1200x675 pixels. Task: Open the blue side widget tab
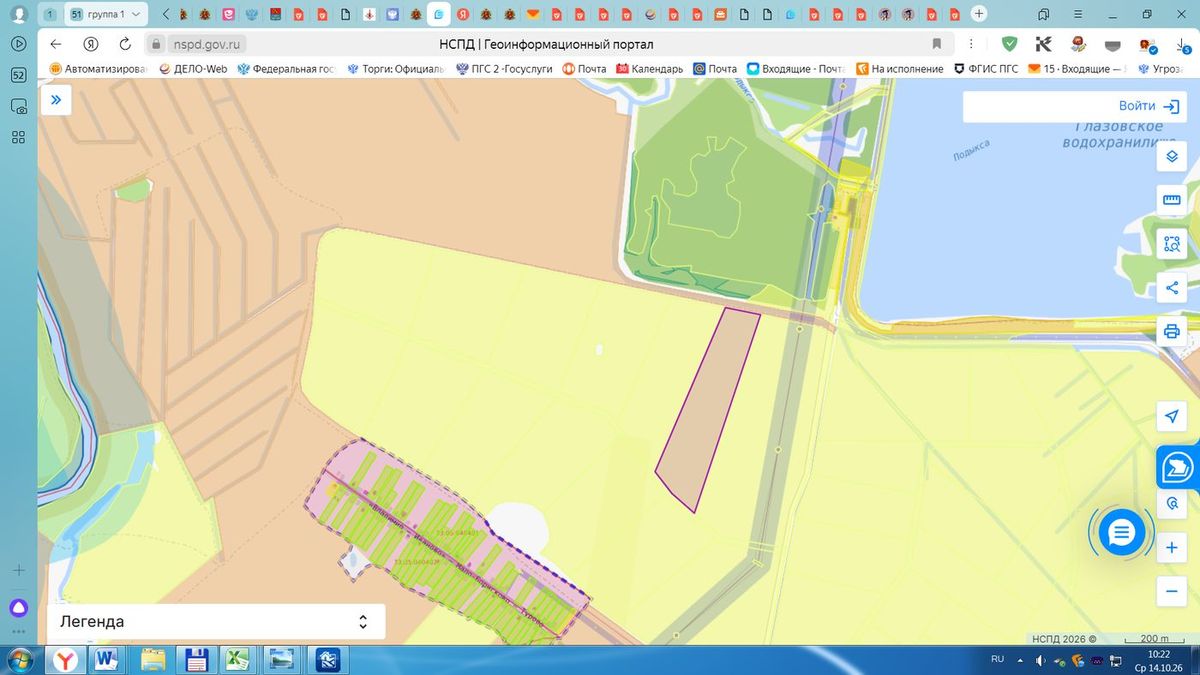(x=1179, y=467)
